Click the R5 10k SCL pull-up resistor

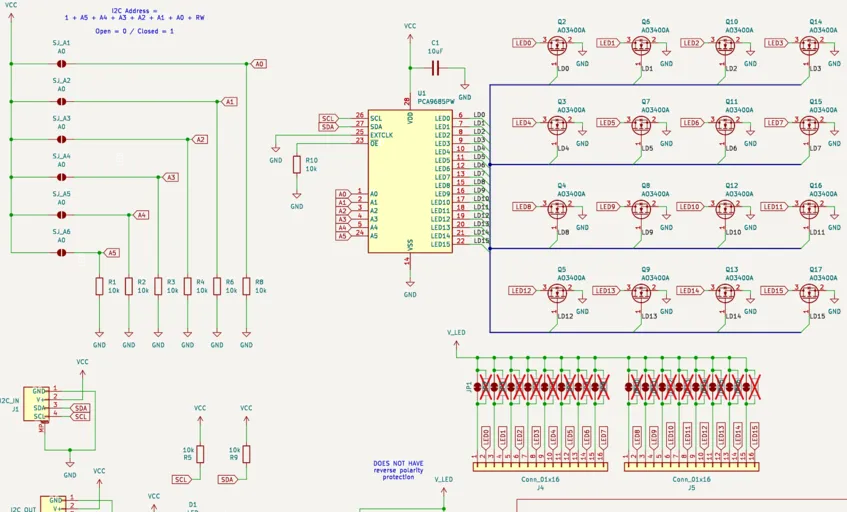tap(200, 454)
